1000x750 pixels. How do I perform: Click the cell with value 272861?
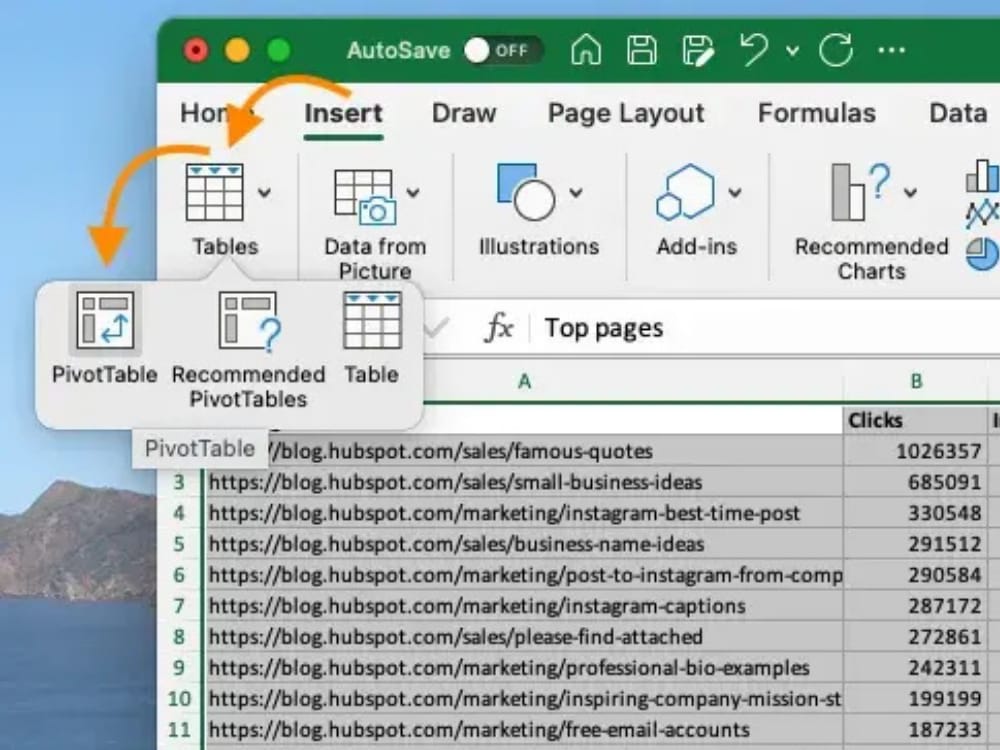916,637
